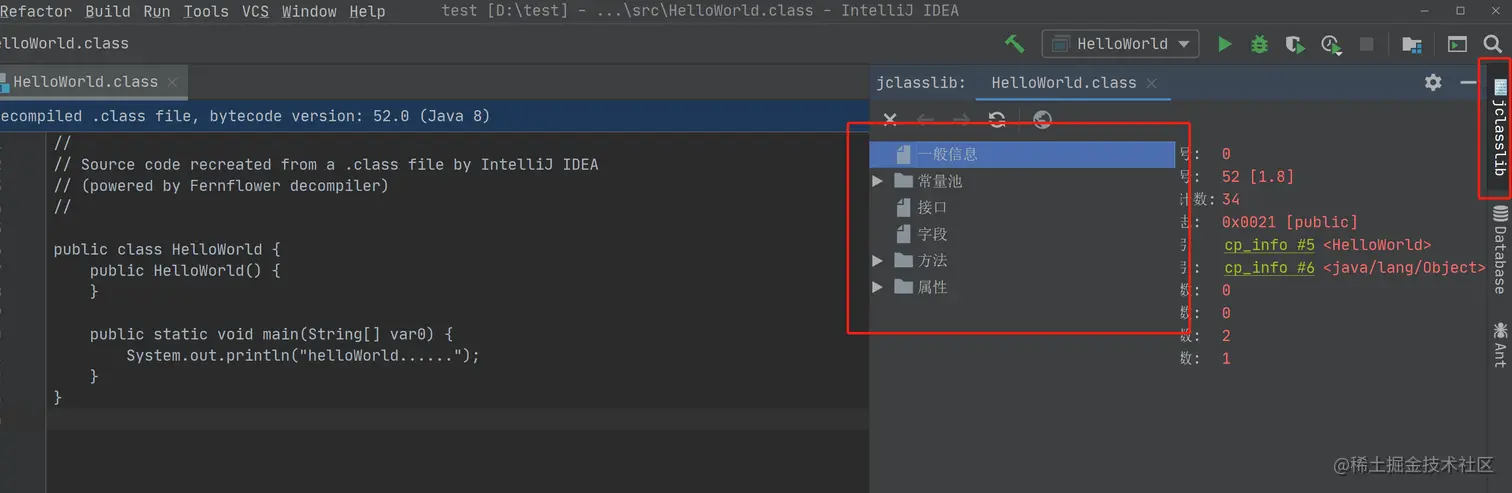Click the 52 [1.8] major version value
The width and height of the screenshot is (1512, 493).
coord(1258,177)
